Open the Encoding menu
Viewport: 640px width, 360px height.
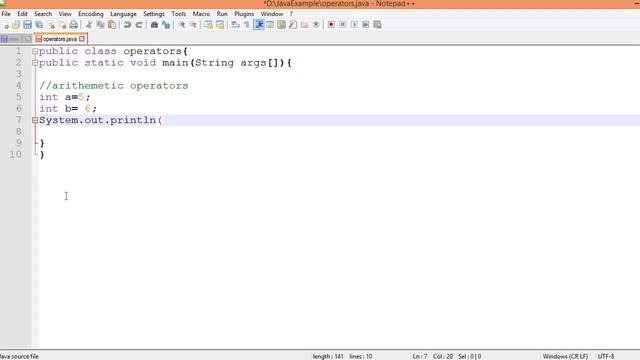click(91, 14)
